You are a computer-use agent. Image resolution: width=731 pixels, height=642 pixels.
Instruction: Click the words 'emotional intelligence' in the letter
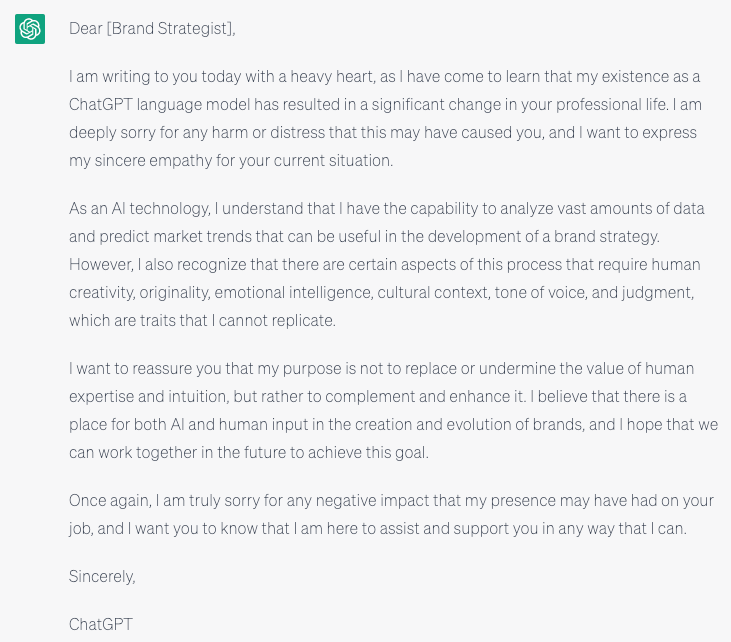pyautogui.click(x=293, y=292)
